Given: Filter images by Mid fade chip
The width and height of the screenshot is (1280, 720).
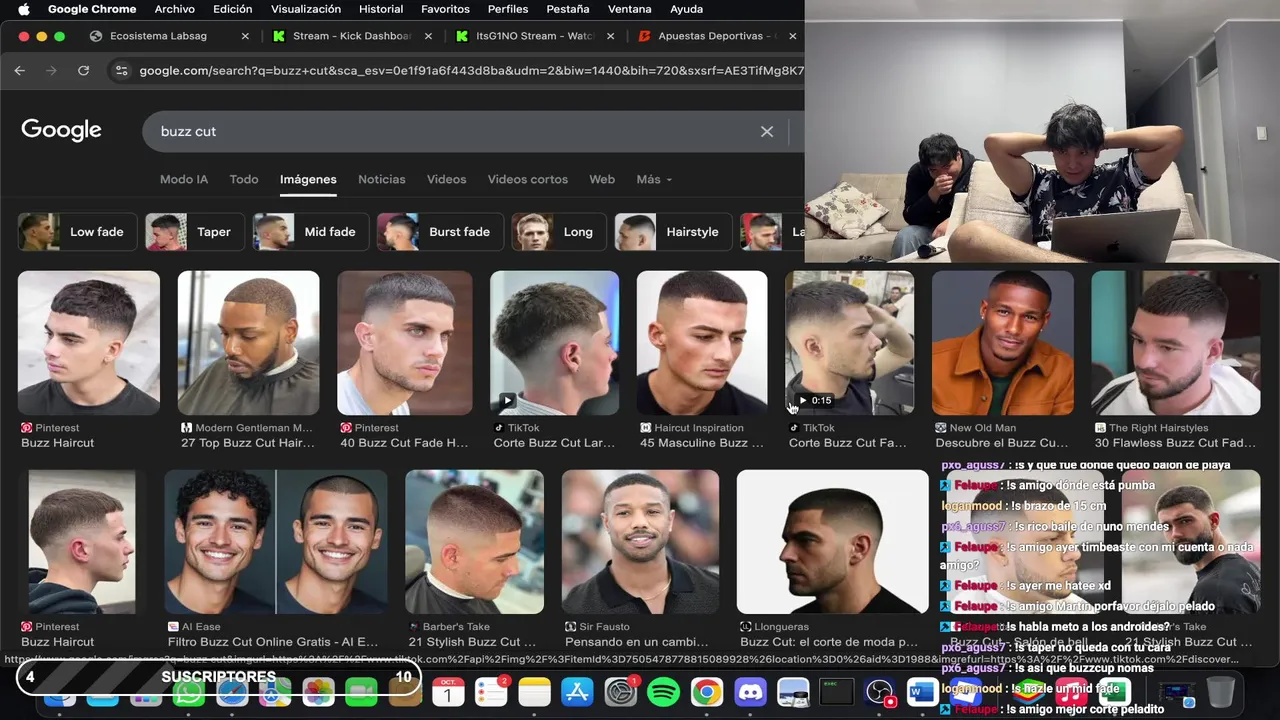Looking at the screenshot, I should (310, 232).
